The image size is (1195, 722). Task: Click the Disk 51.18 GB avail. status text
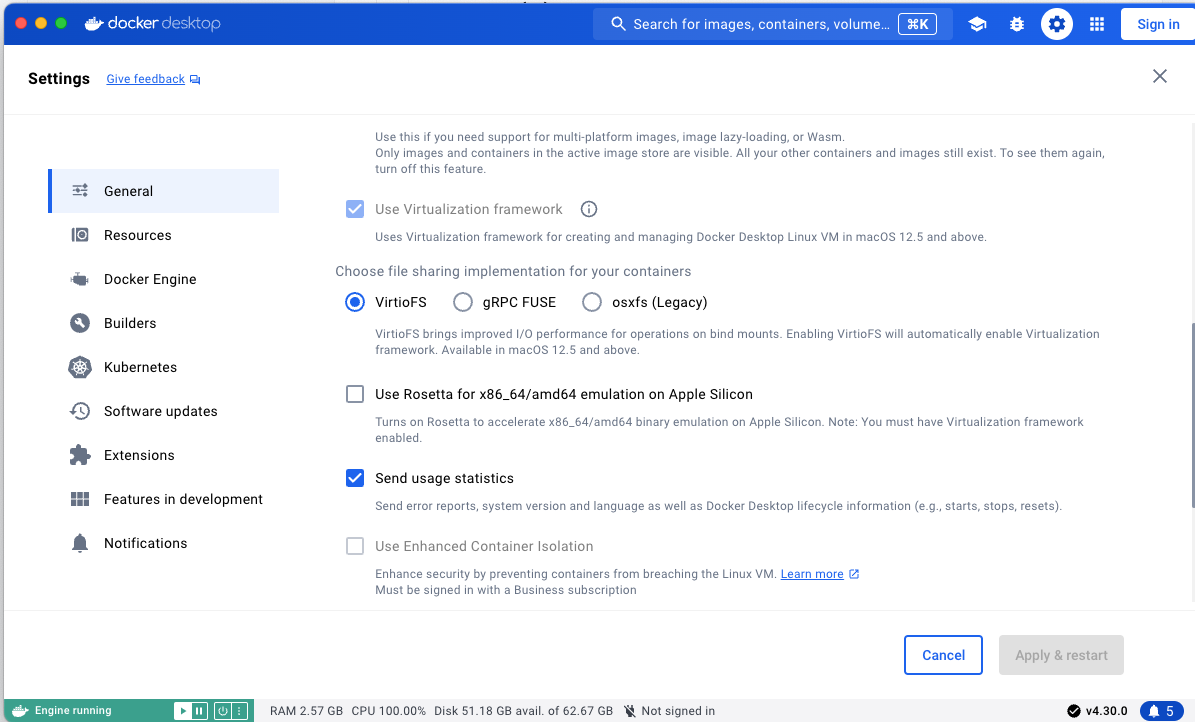524,711
